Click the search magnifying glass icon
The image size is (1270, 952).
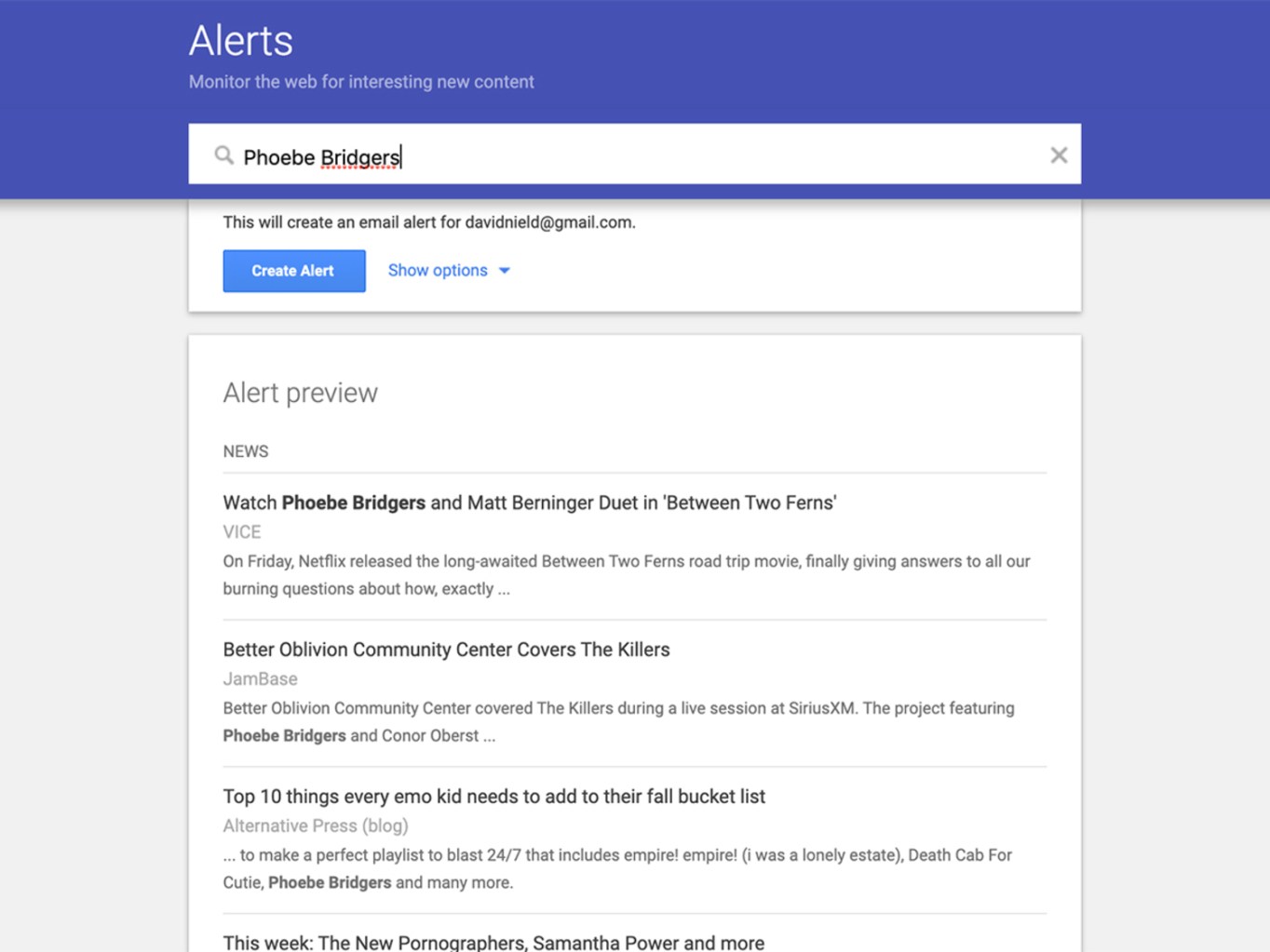224,155
